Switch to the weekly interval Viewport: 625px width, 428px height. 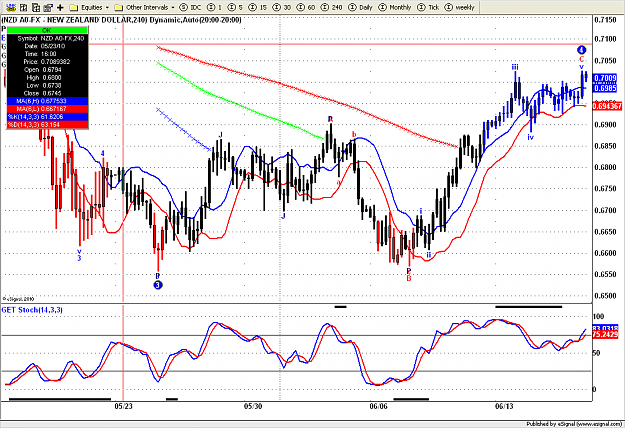[x=460, y=7]
